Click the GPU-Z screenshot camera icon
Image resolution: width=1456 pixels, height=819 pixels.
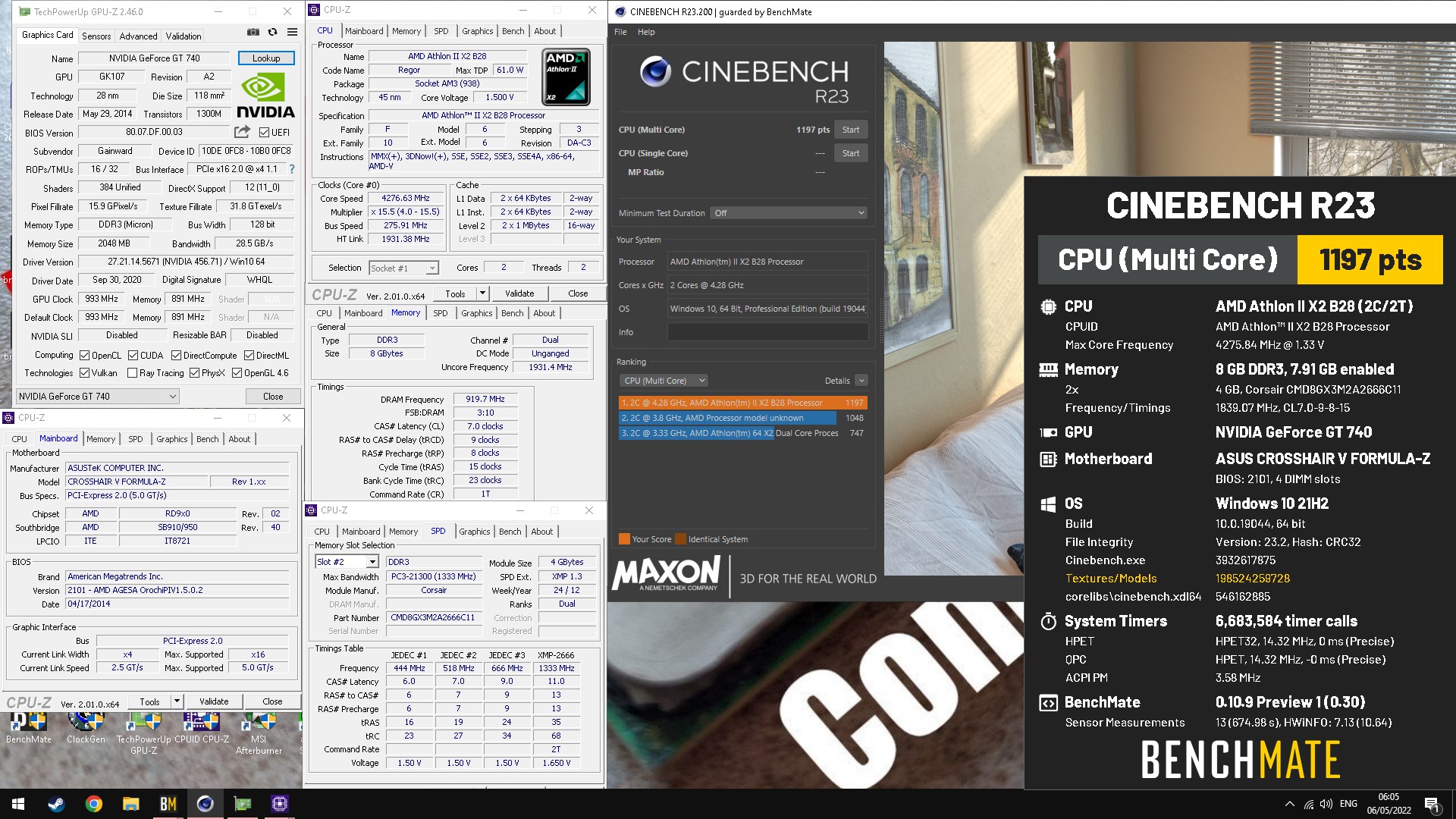click(253, 33)
